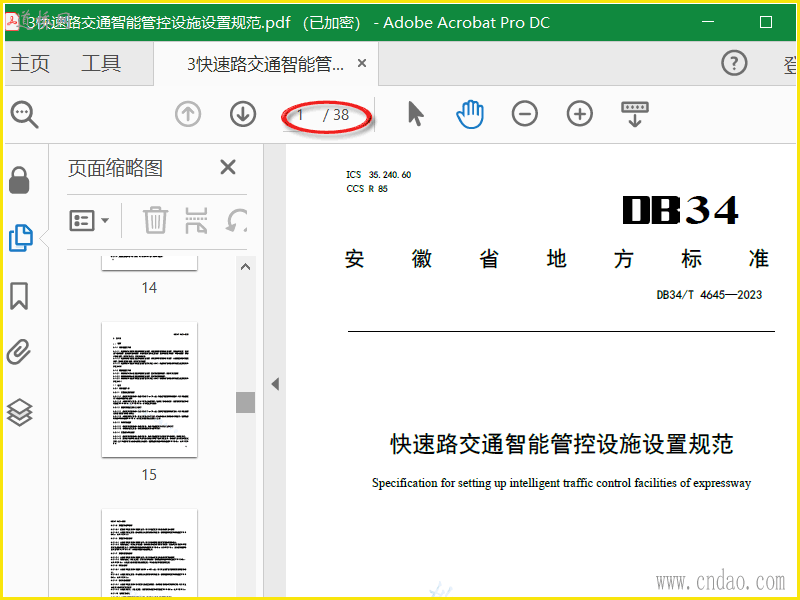Click the rotate page counterclockwise icon
800x600 pixels.
click(x=236, y=220)
